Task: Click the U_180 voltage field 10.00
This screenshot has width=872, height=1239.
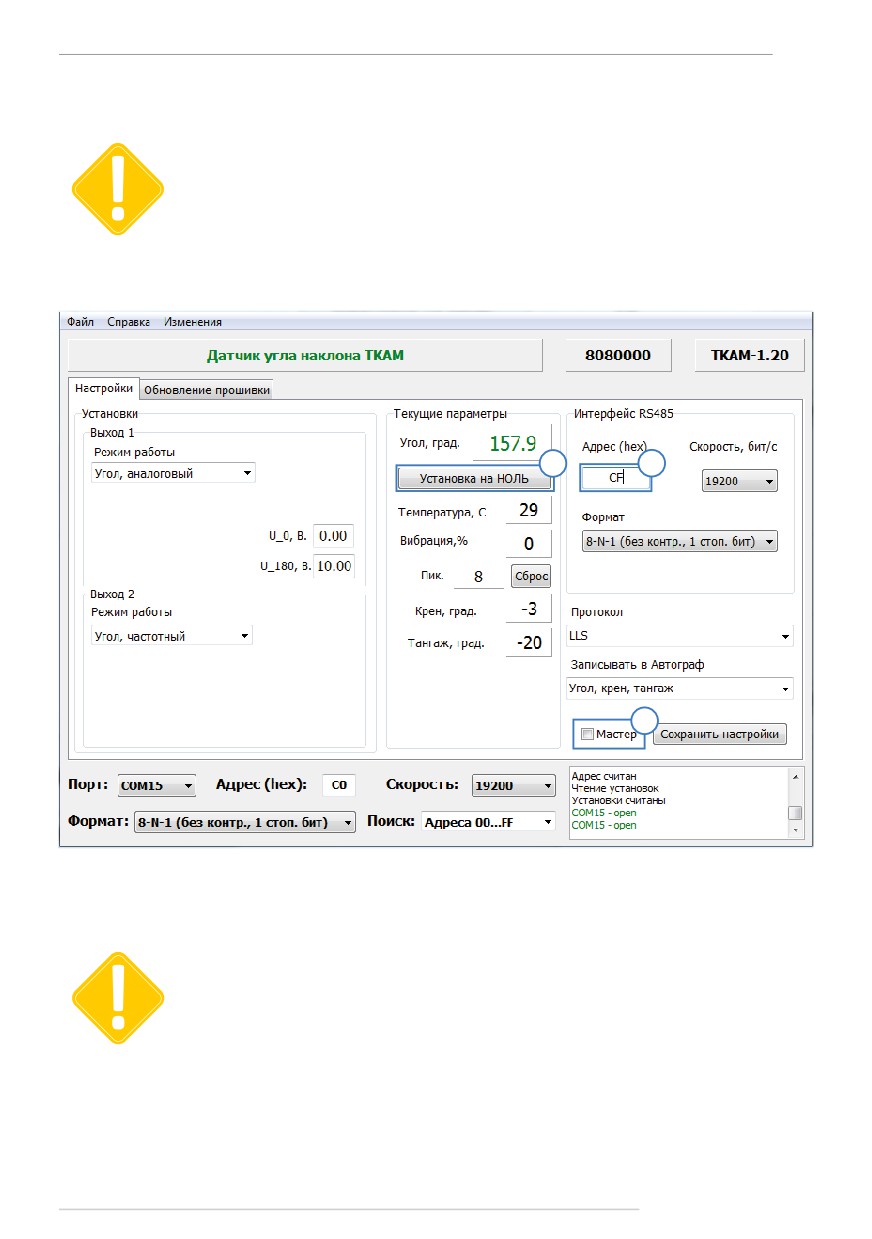Action: coord(333,566)
